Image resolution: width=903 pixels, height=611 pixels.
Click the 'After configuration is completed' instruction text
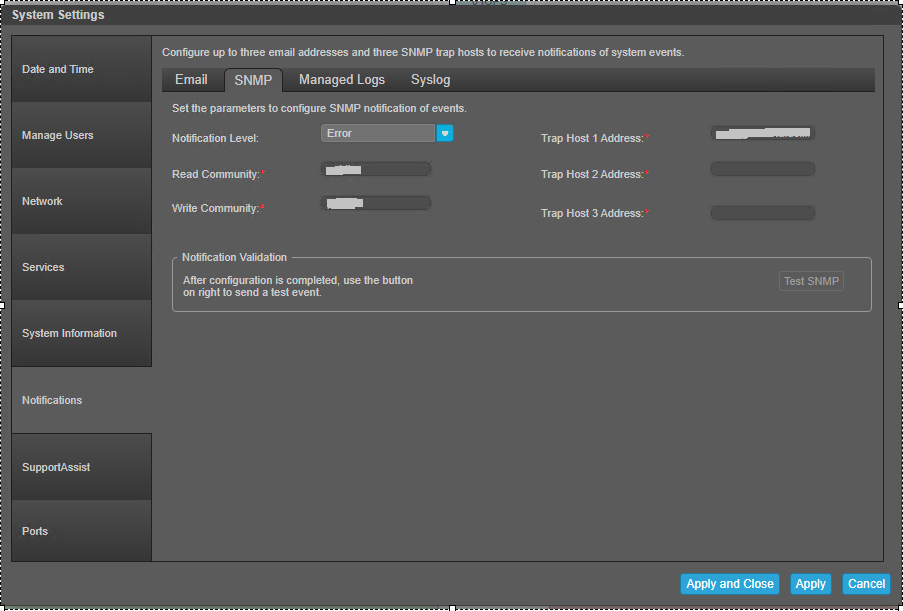click(298, 286)
